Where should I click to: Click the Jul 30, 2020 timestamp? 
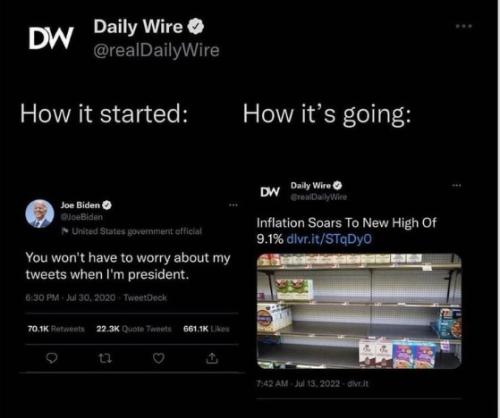[91, 297]
